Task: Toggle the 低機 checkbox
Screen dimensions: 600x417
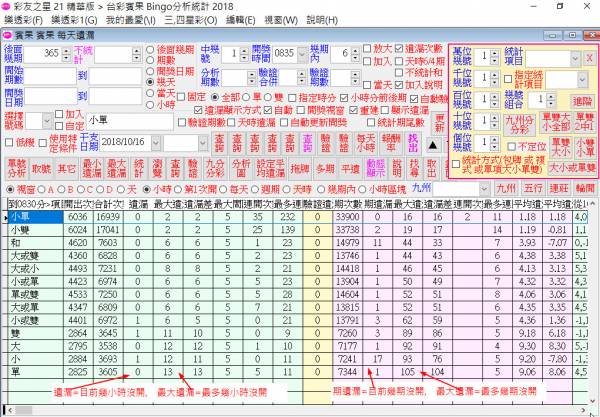Action: pos(11,144)
